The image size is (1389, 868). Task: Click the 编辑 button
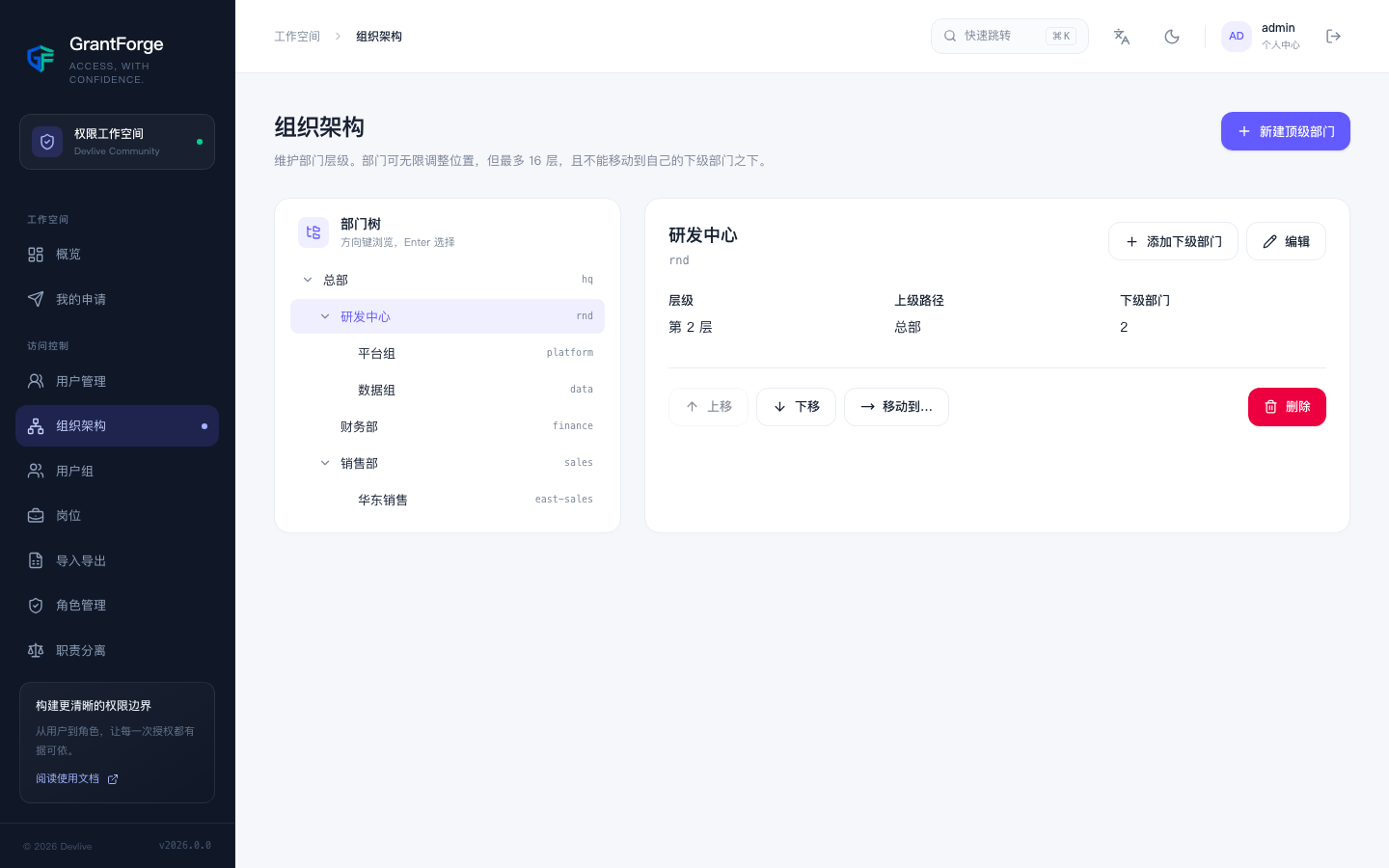click(x=1286, y=241)
